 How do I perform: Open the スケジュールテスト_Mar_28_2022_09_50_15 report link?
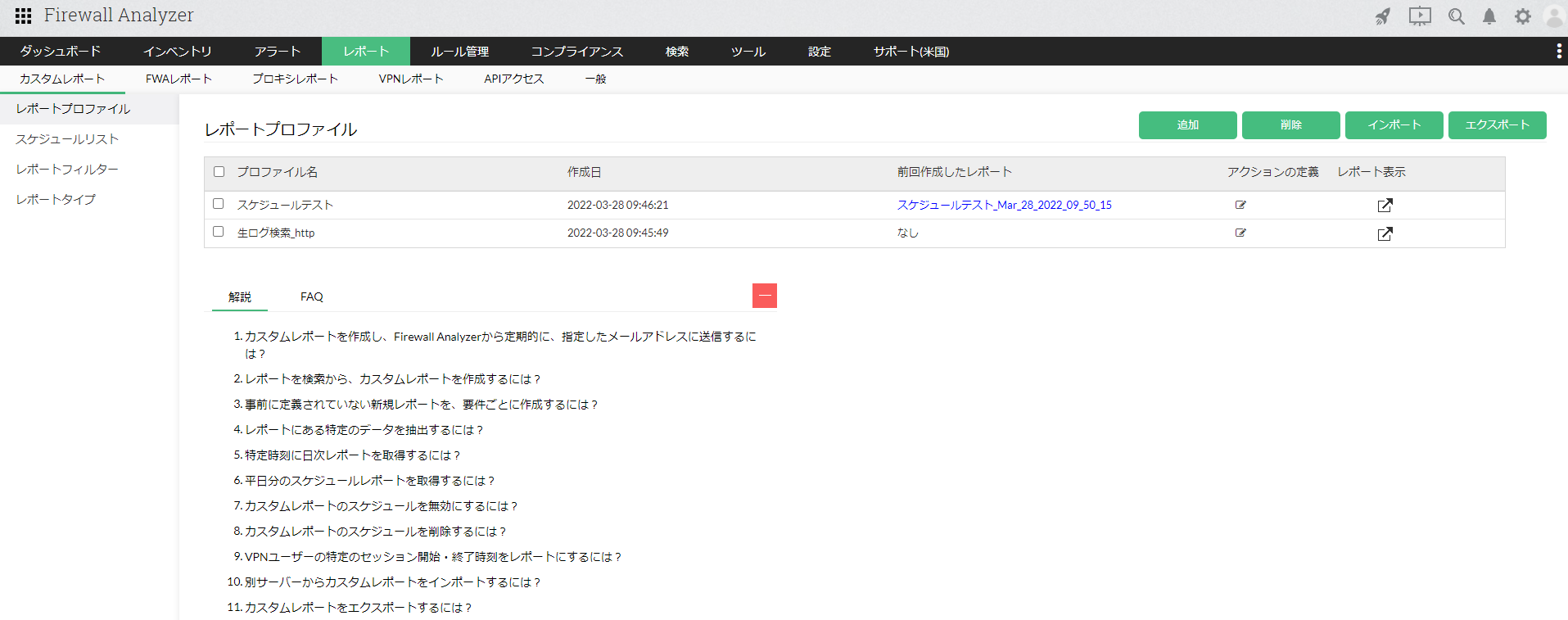(1005, 205)
